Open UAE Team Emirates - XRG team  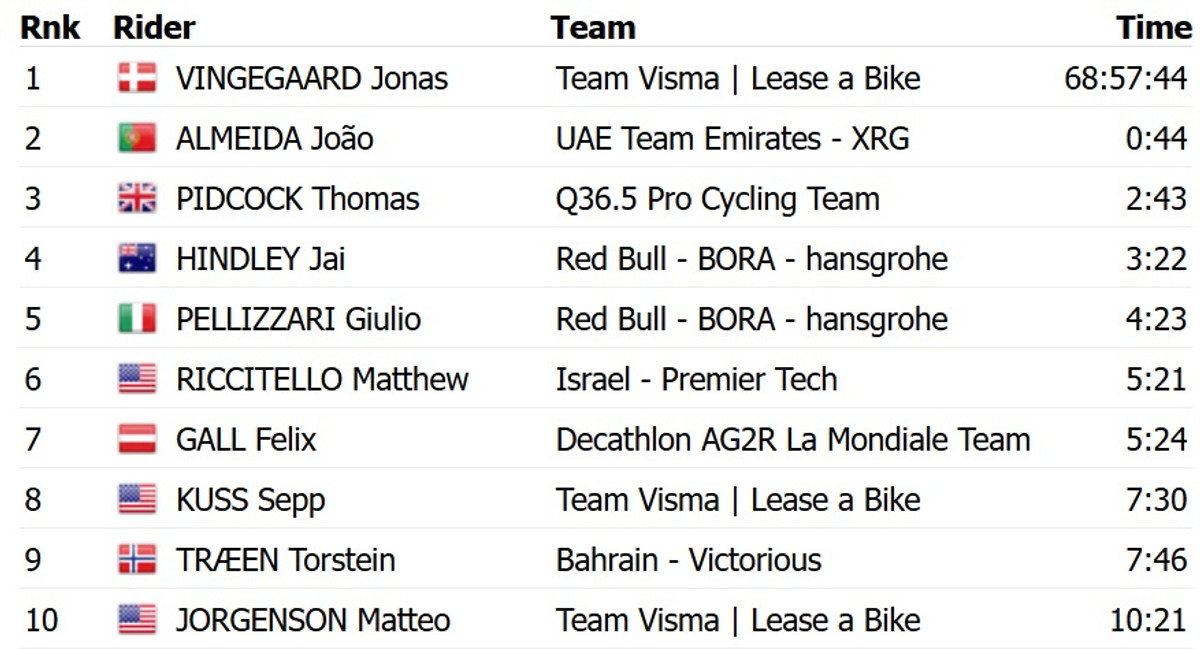pos(732,138)
